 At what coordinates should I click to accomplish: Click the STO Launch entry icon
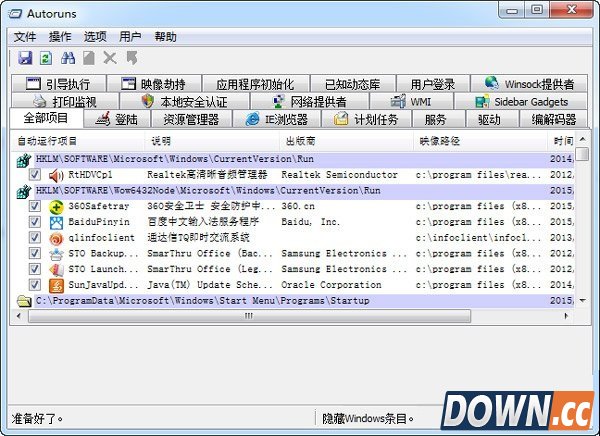point(56,269)
